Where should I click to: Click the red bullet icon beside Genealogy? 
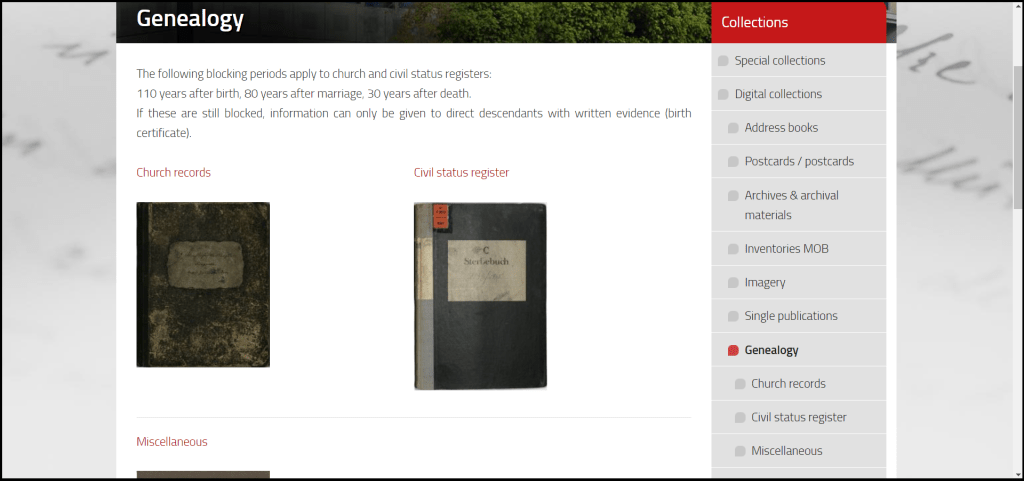733,350
